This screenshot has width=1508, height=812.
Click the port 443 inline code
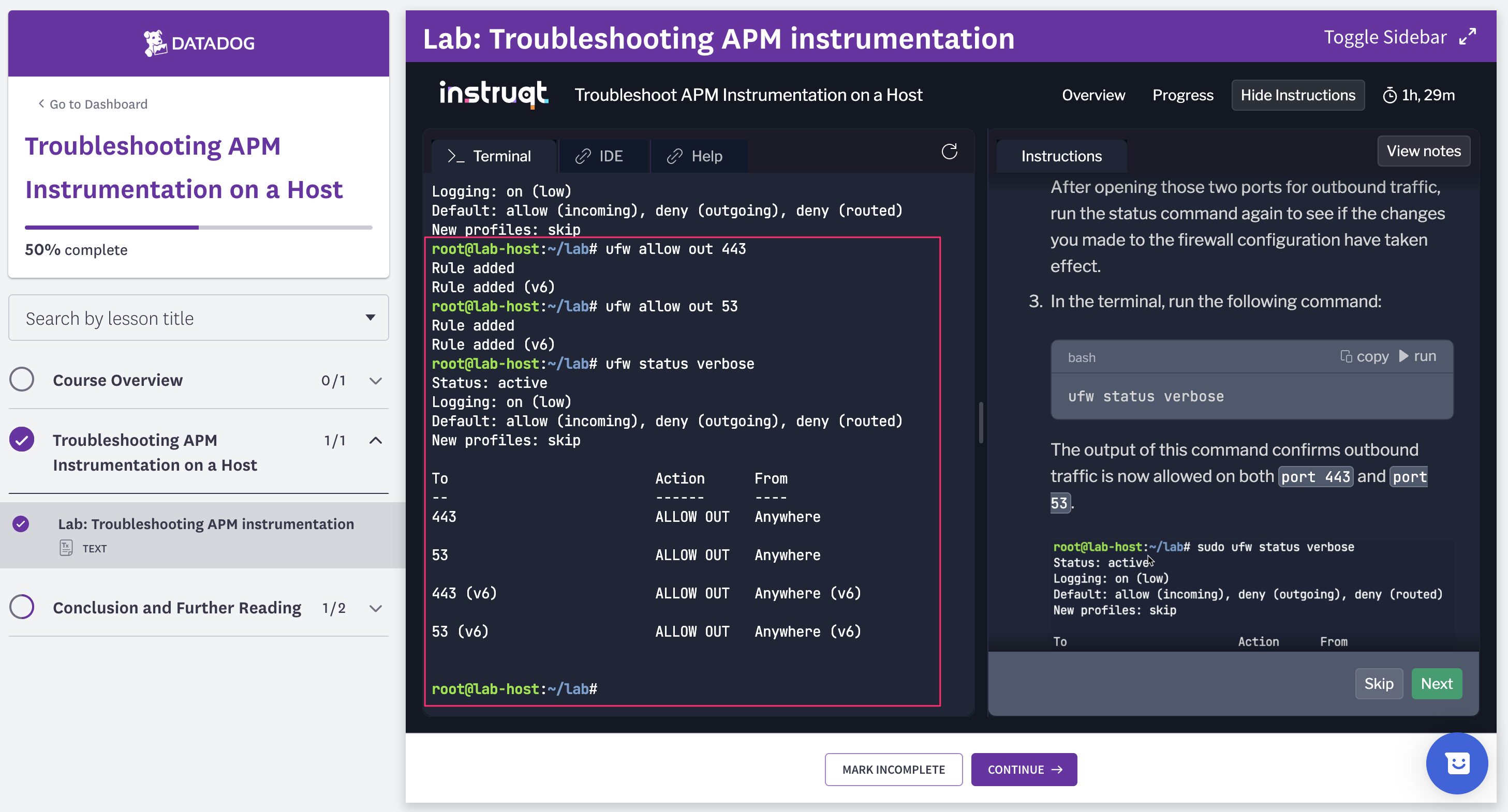point(1315,477)
